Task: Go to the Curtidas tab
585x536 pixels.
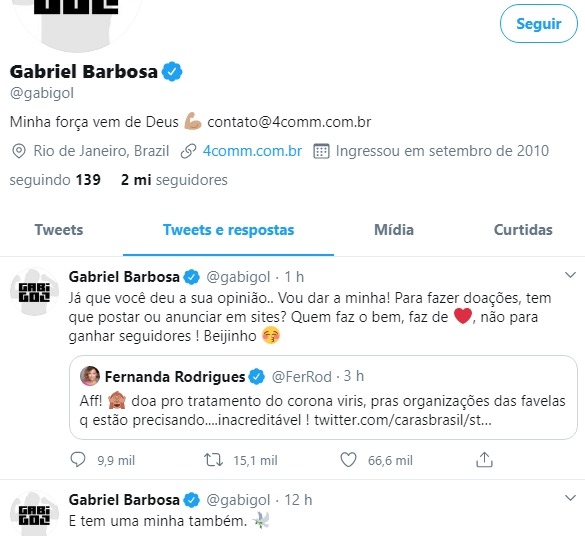Action: click(523, 230)
